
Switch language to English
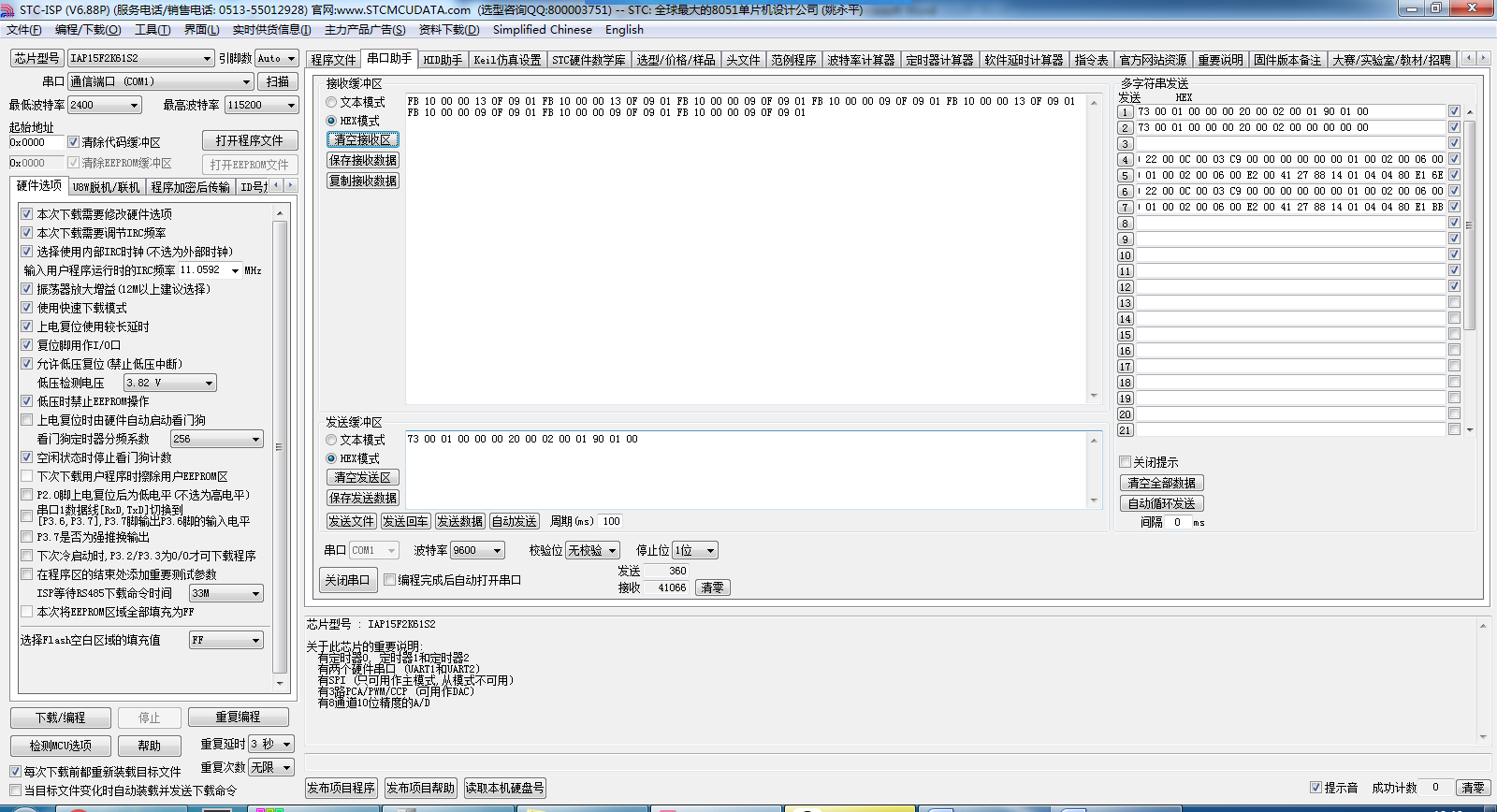pyautogui.click(x=624, y=30)
